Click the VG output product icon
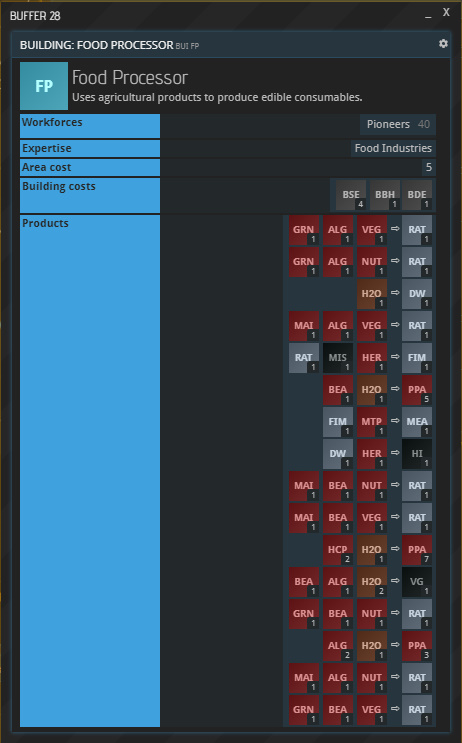462x743 pixels. [417, 582]
